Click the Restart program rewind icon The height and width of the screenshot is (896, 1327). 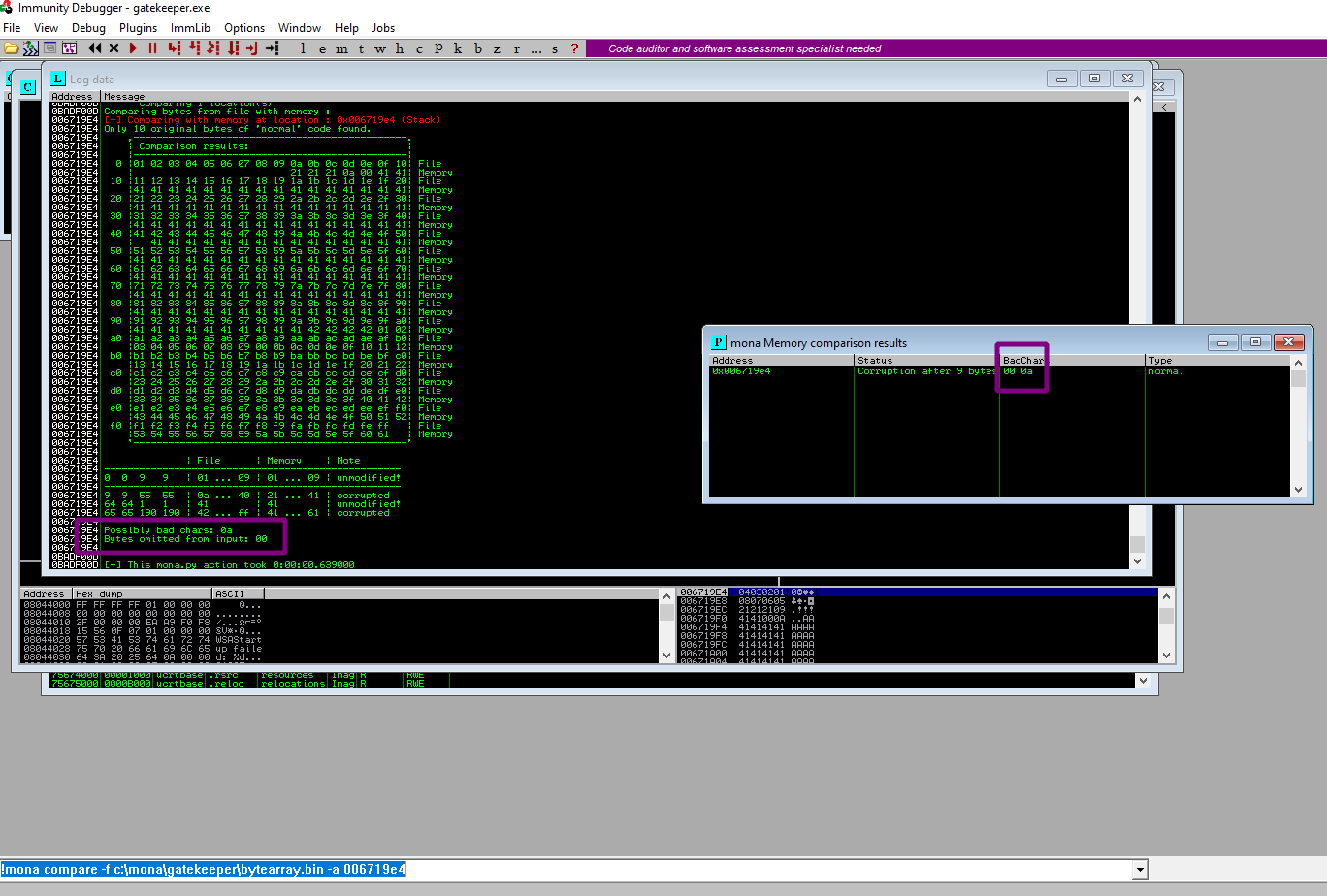[x=94, y=48]
